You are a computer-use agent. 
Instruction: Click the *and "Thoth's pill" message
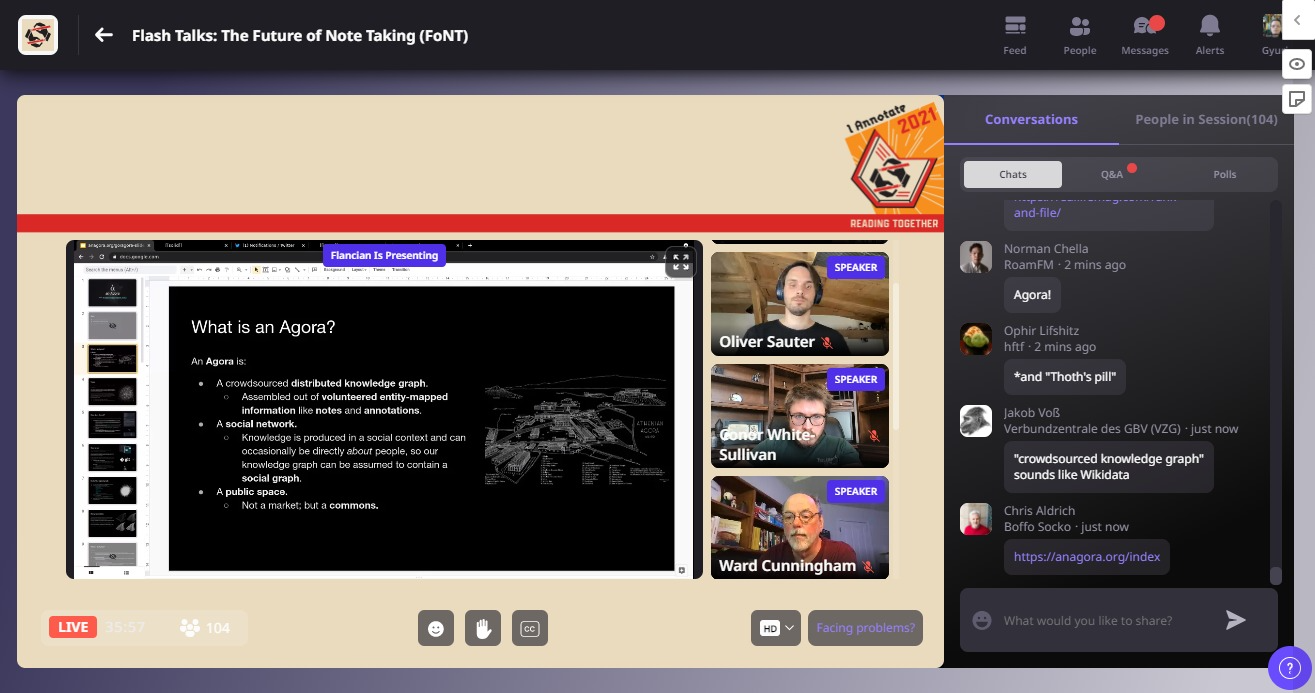tap(1064, 377)
